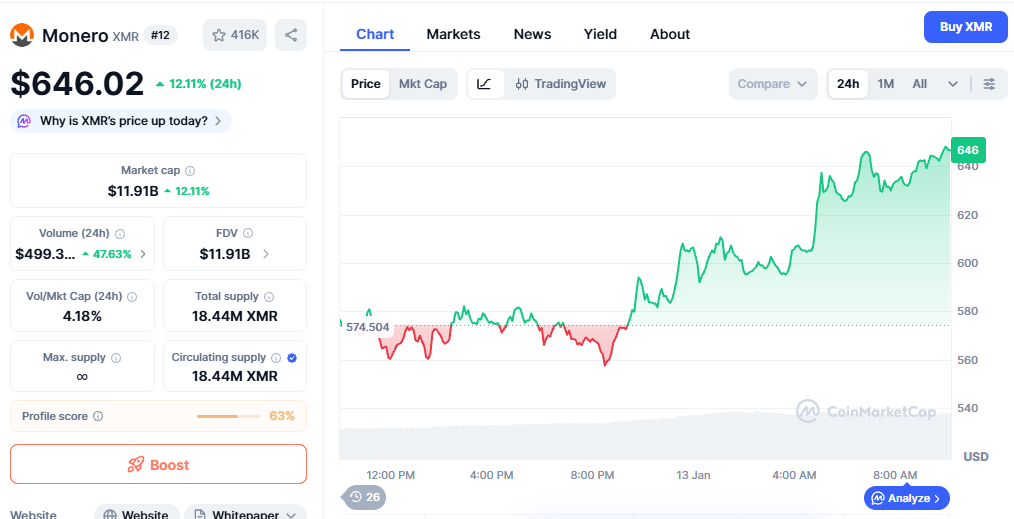
Task: Open the share icon button
Action: click(291, 35)
